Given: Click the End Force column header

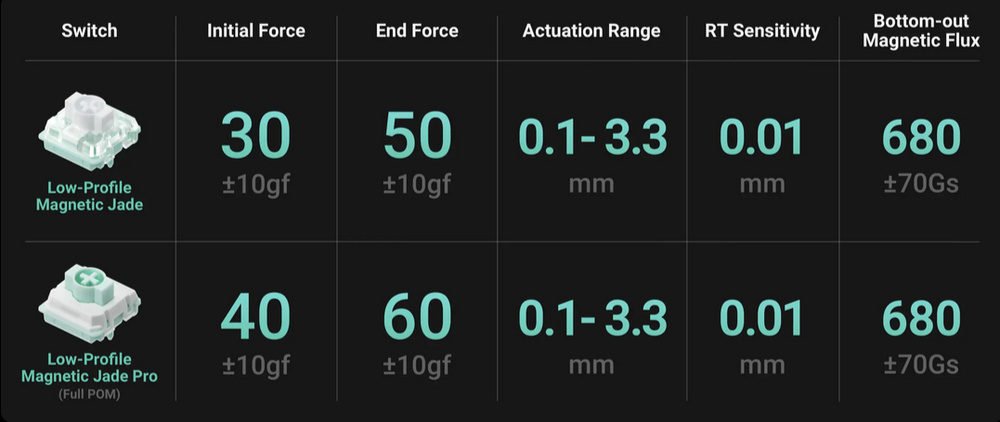Looking at the screenshot, I should coord(417,31).
